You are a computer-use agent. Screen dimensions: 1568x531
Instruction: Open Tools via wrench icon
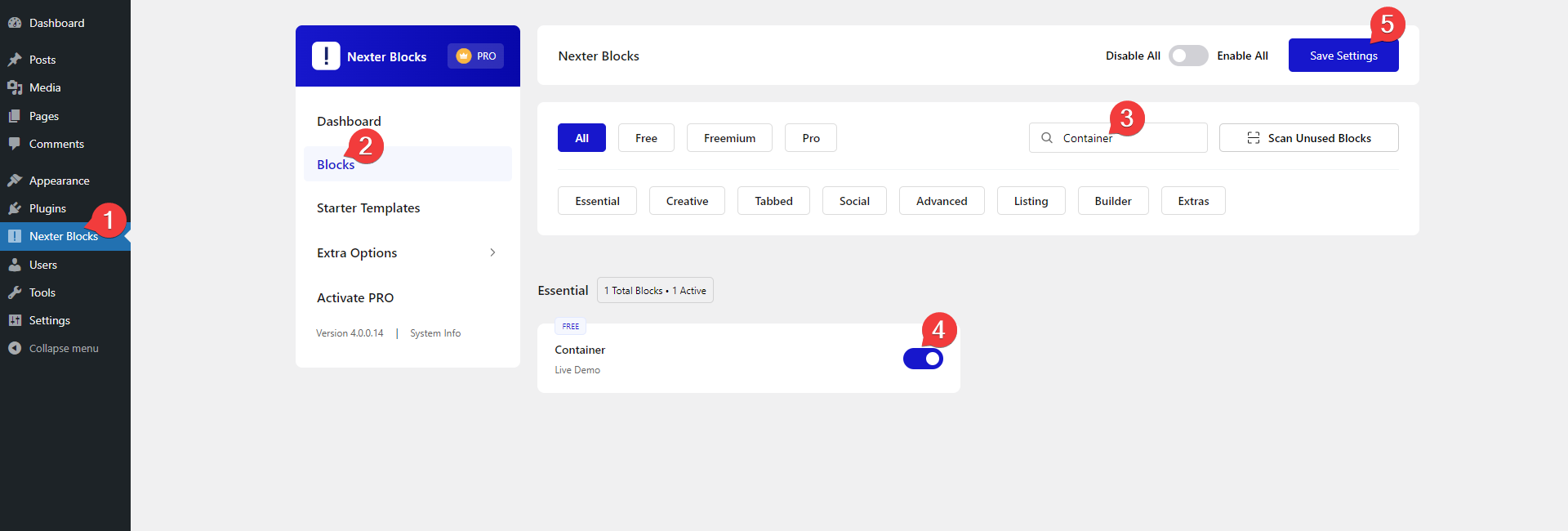tap(15, 292)
